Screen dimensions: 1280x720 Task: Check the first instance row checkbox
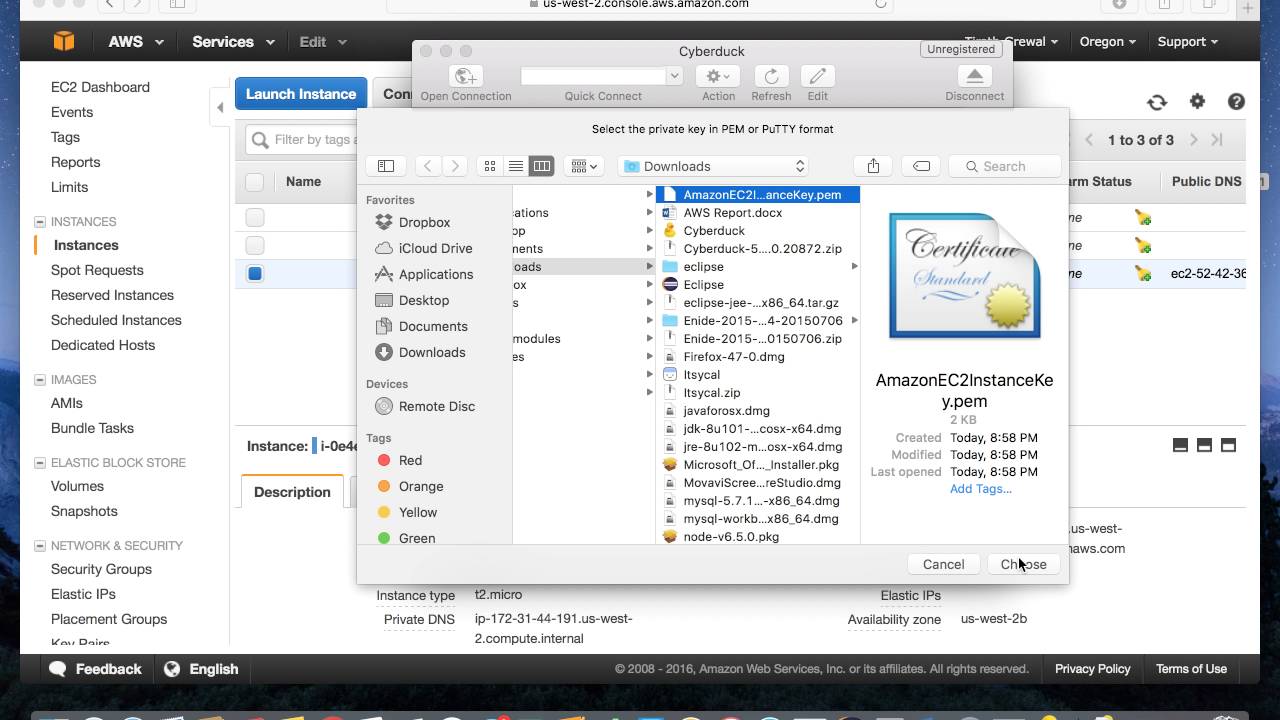(x=255, y=217)
